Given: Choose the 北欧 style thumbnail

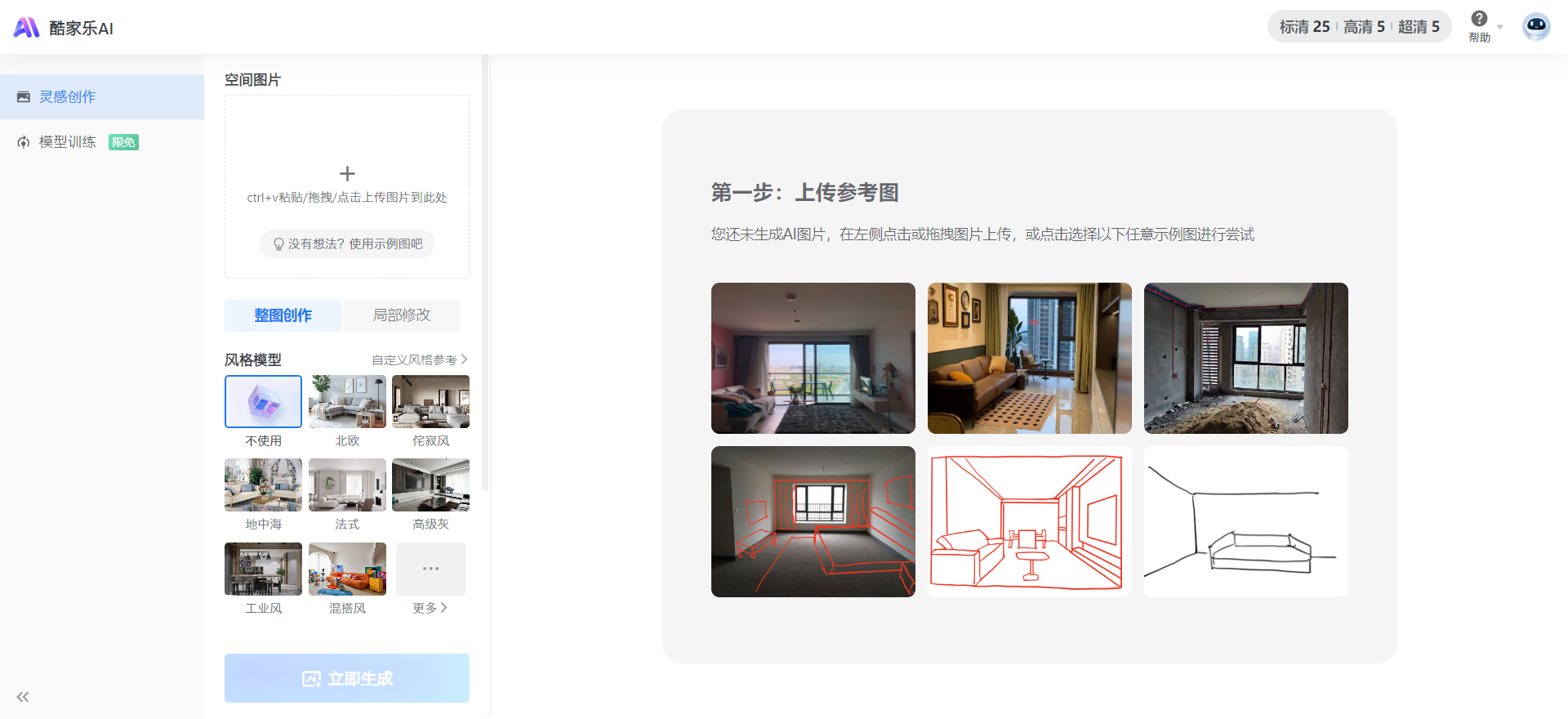Looking at the screenshot, I should (347, 402).
